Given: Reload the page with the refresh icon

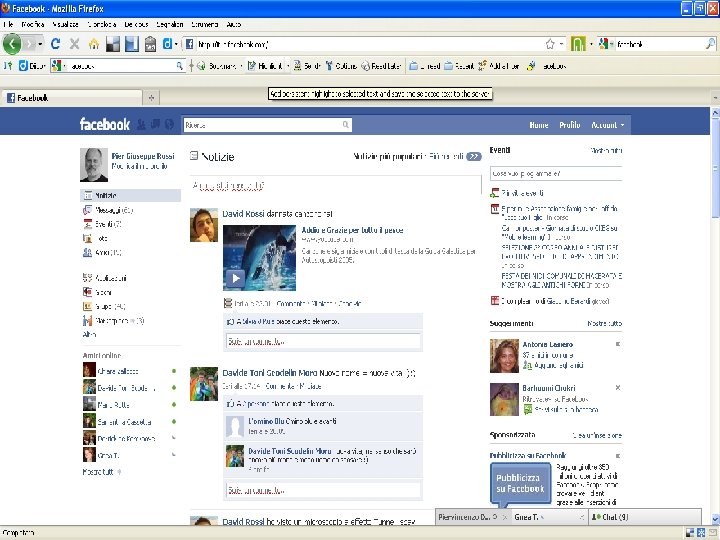Looking at the screenshot, I should pos(56,44).
